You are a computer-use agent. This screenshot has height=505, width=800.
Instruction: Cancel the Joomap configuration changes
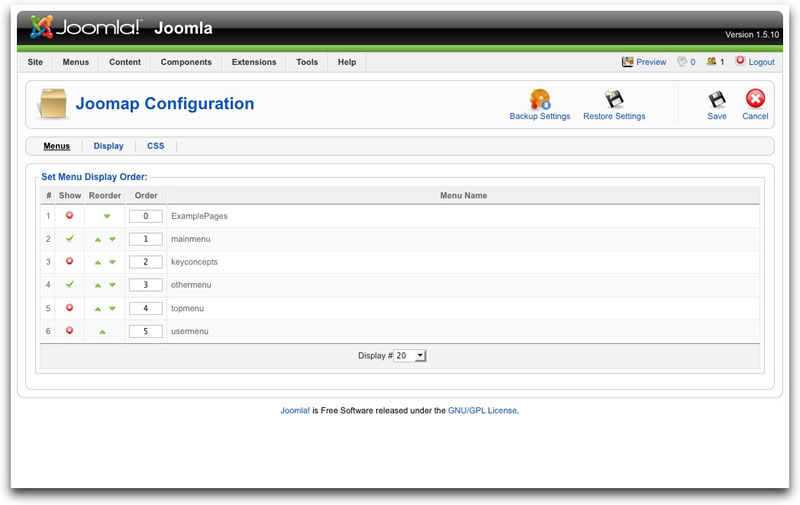coord(755,105)
